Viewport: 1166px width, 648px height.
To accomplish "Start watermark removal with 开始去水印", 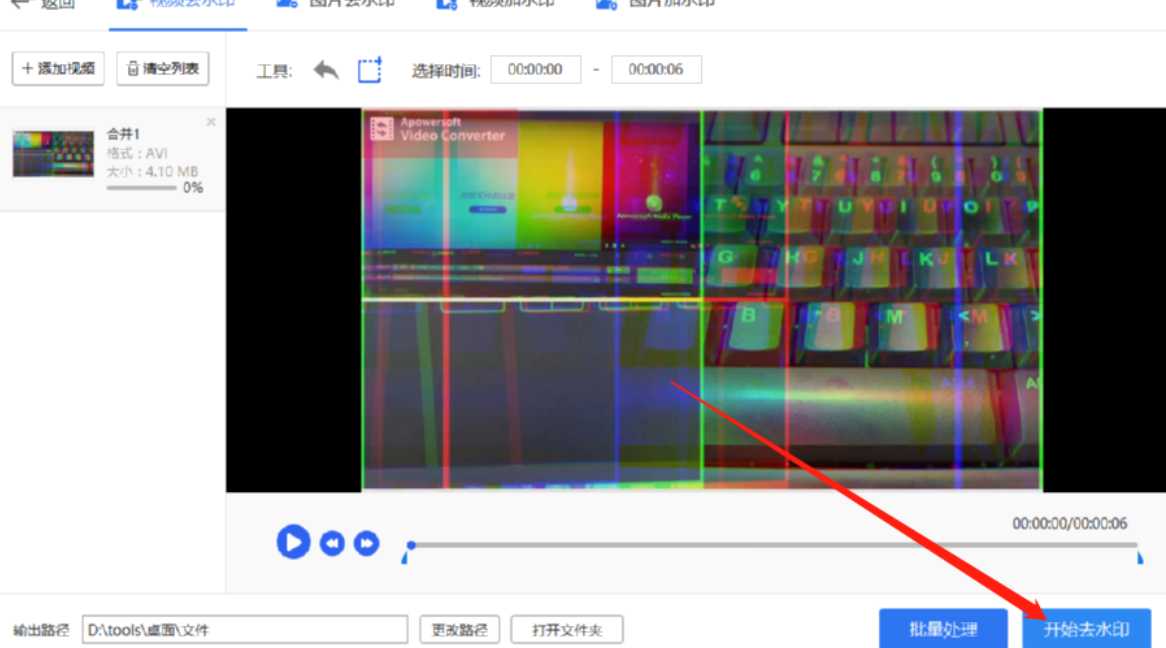I will click(x=1086, y=629).
